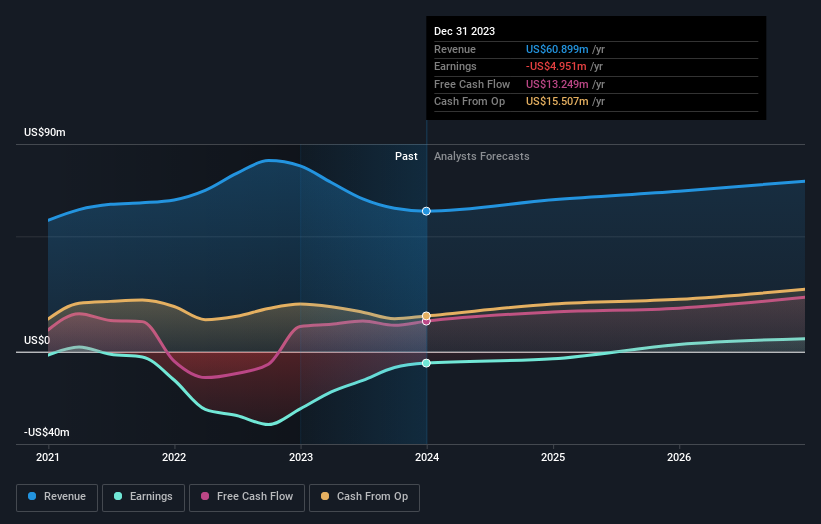Select the 2022 x-axis label

click(x=174, y=457)
